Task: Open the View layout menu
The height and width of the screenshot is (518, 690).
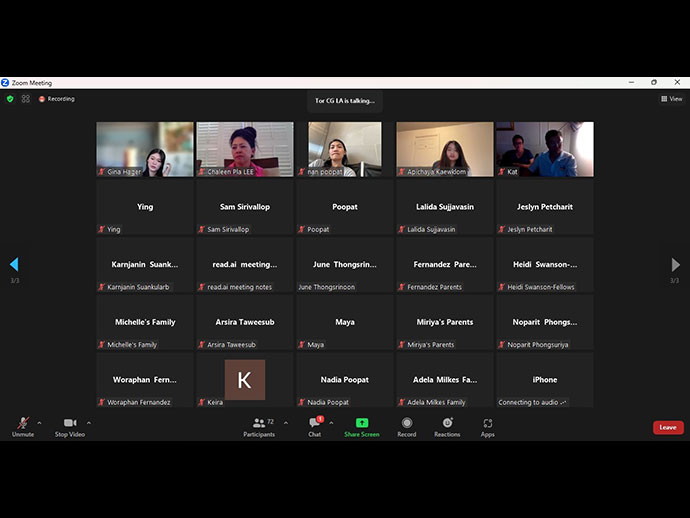Action: (x=671, y=99)
